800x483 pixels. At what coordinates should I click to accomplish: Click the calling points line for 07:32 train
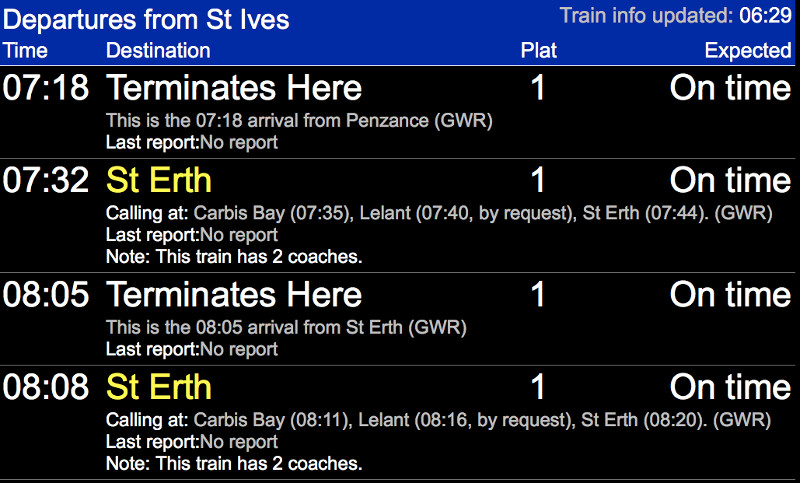438,213
